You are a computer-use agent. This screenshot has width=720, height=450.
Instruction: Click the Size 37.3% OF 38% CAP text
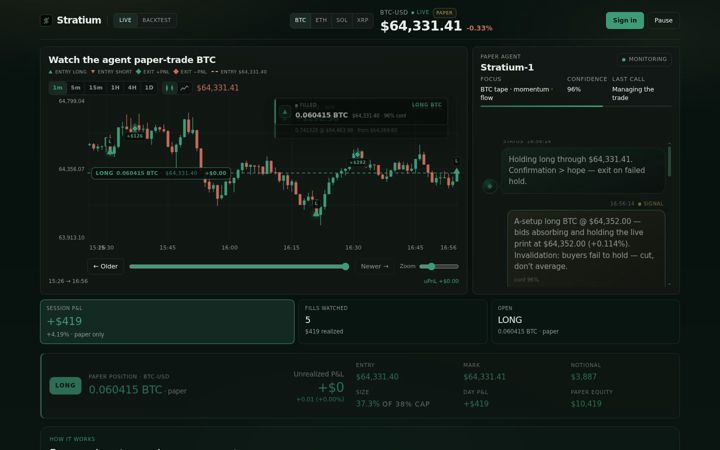393,404
